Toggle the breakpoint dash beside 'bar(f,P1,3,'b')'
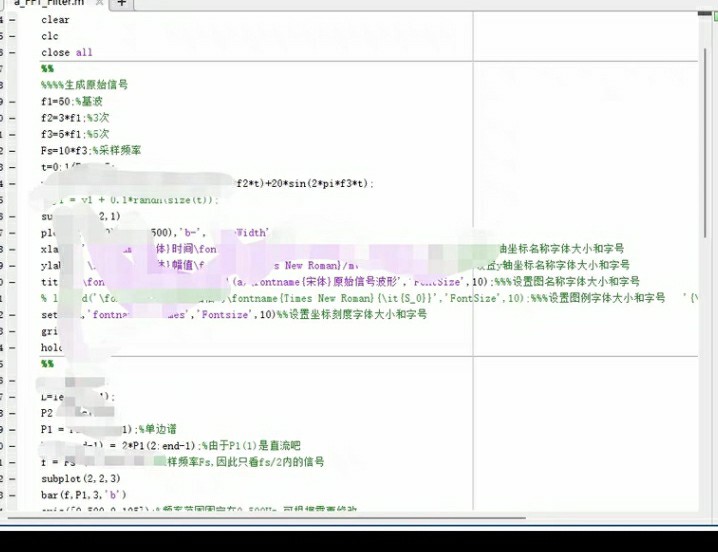The width and height of the screenshot is (718, 552). (x=12, y=495)
